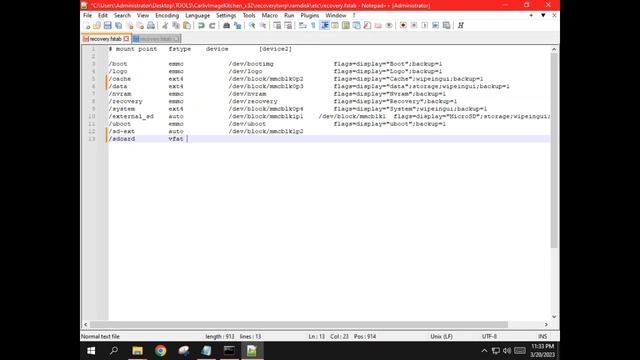Undo the last edit
The image size is (640, 360).
tap(201, 25)
